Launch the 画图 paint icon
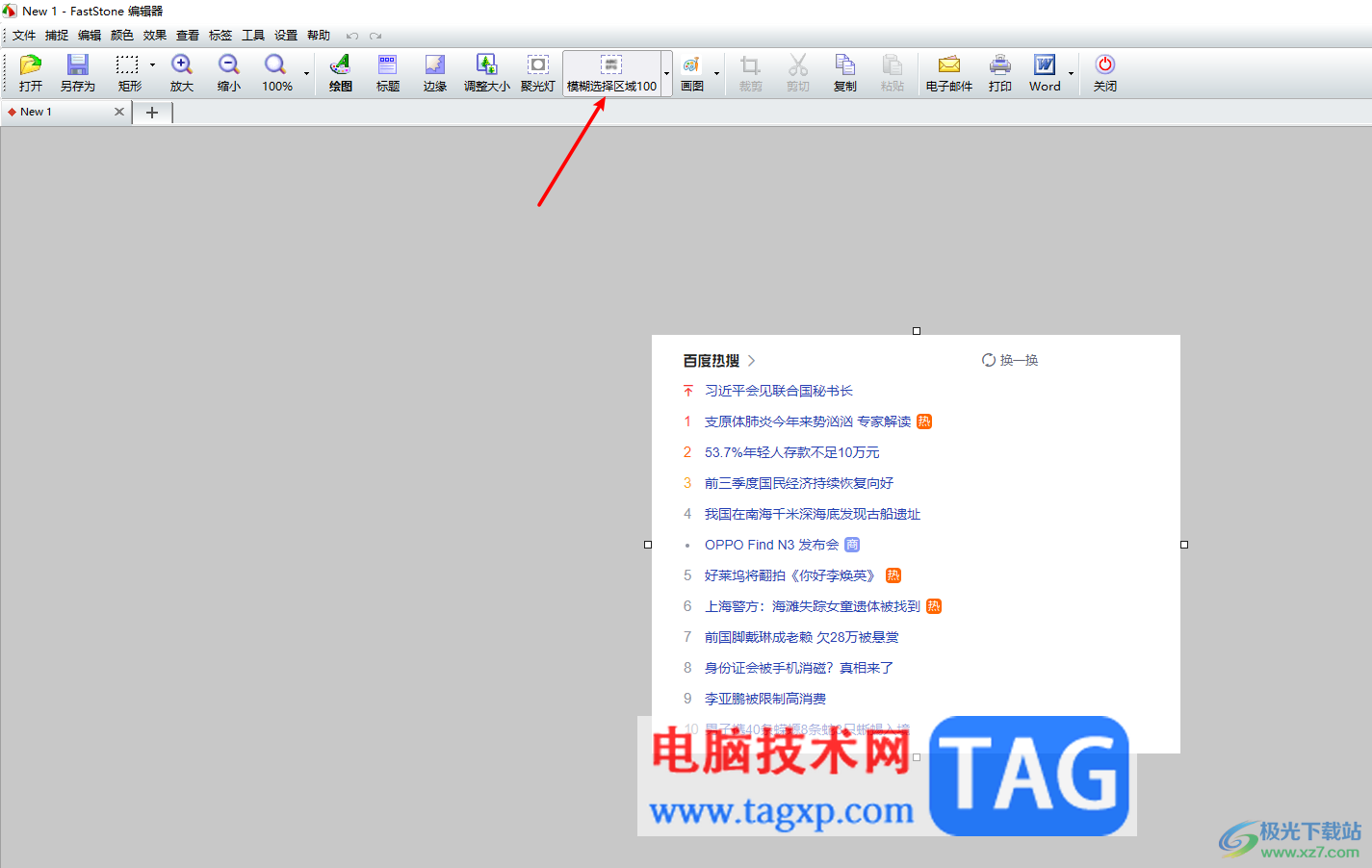The image size is (1372, 868). [692, 73]
